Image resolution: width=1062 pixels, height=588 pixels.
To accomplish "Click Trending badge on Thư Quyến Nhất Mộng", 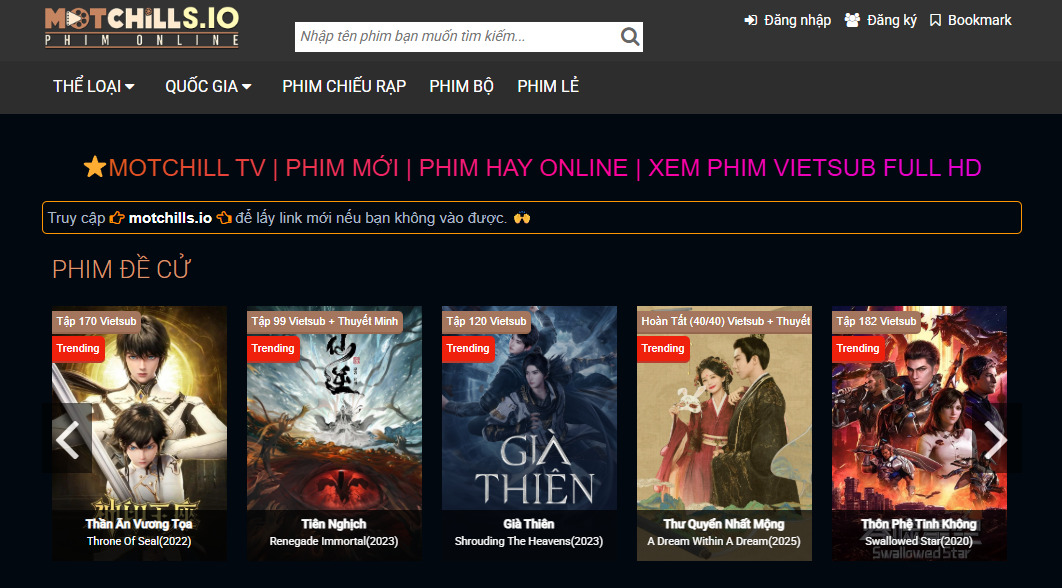I will pos(663,349).
